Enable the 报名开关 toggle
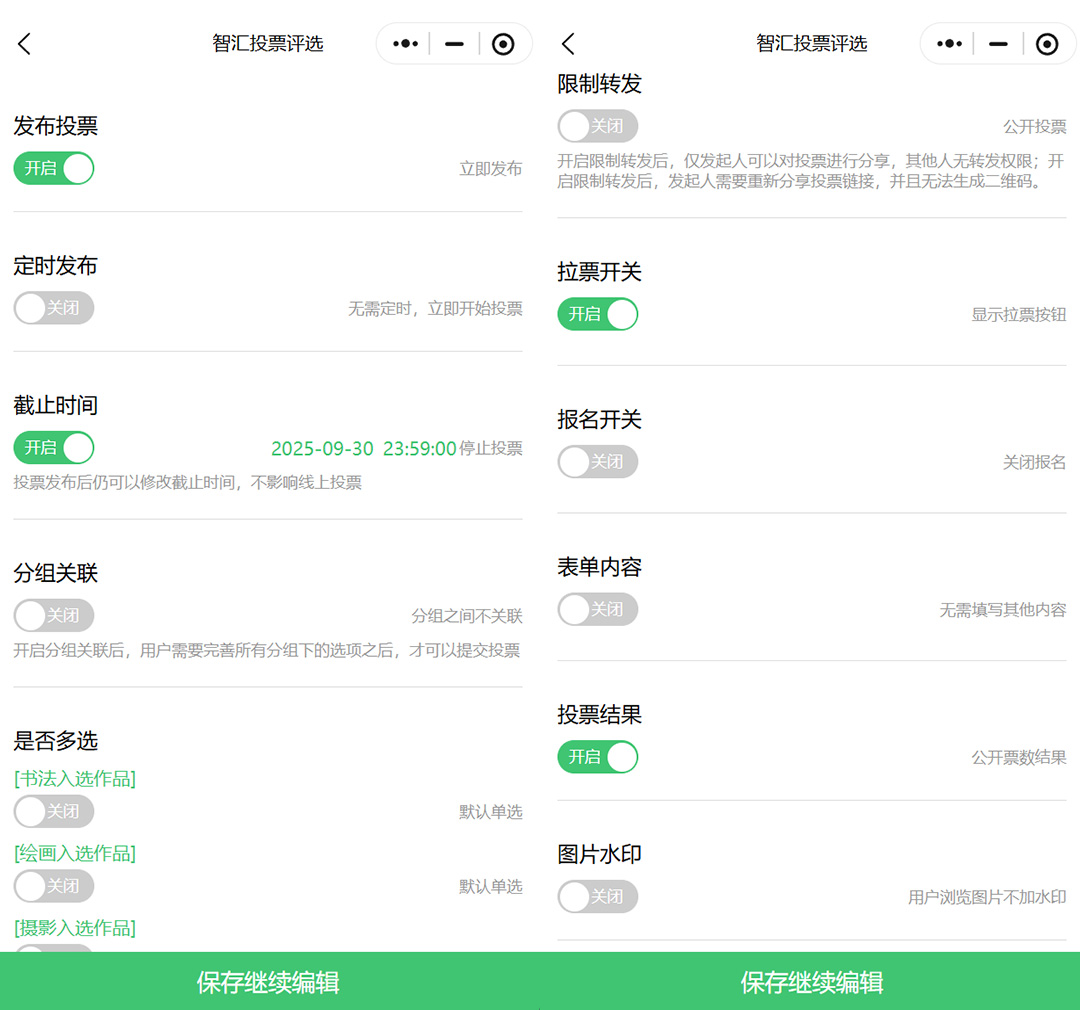This screenshot has height=1010, width=1080. coord(597,461)
